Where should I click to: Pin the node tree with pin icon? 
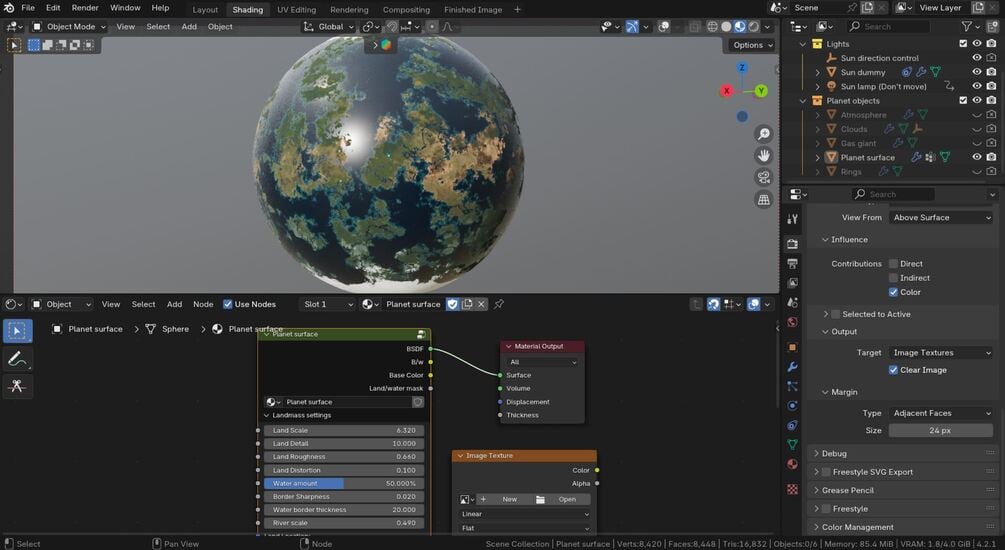point(499,304)
